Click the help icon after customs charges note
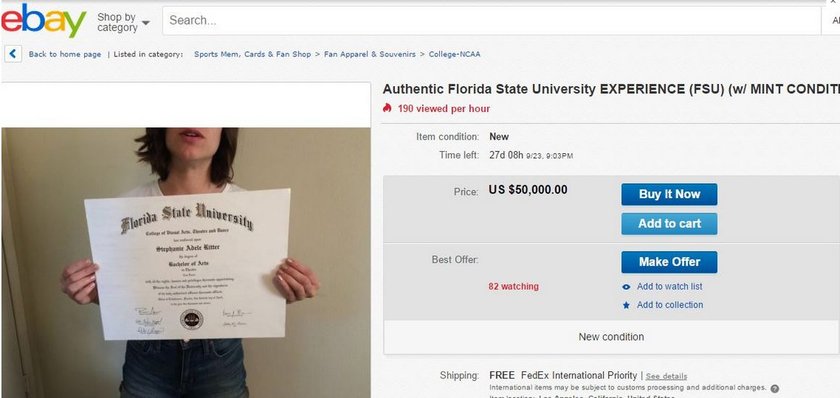Image resolution: width=840 pixels, height=398 pixels. (x=774, y=389)
